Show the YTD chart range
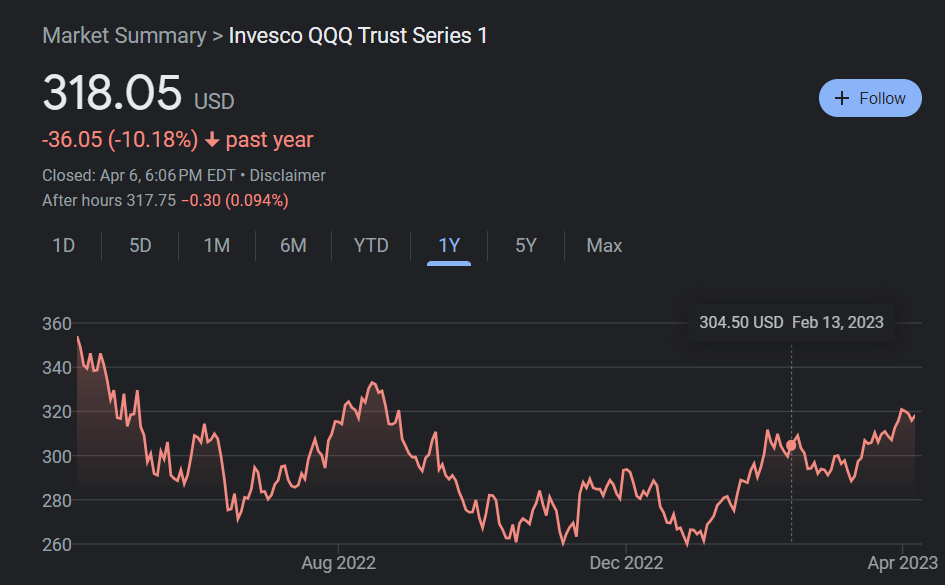945x585 pixels. [x=371, y=245]
